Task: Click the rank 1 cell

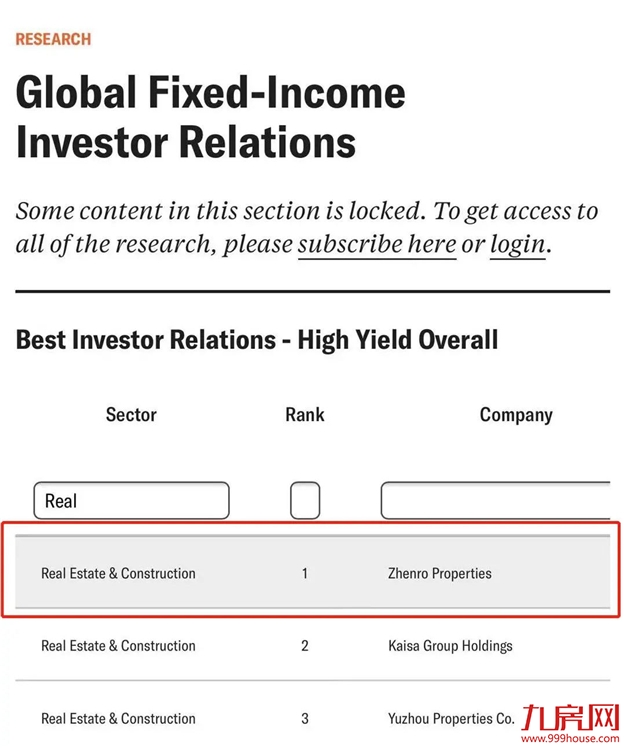Action: [x=305, y=574]
